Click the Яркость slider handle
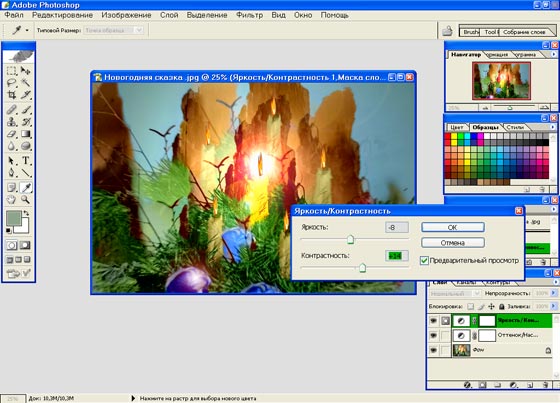The height and width of the screenshot is (403, 560). coord(350,239)
